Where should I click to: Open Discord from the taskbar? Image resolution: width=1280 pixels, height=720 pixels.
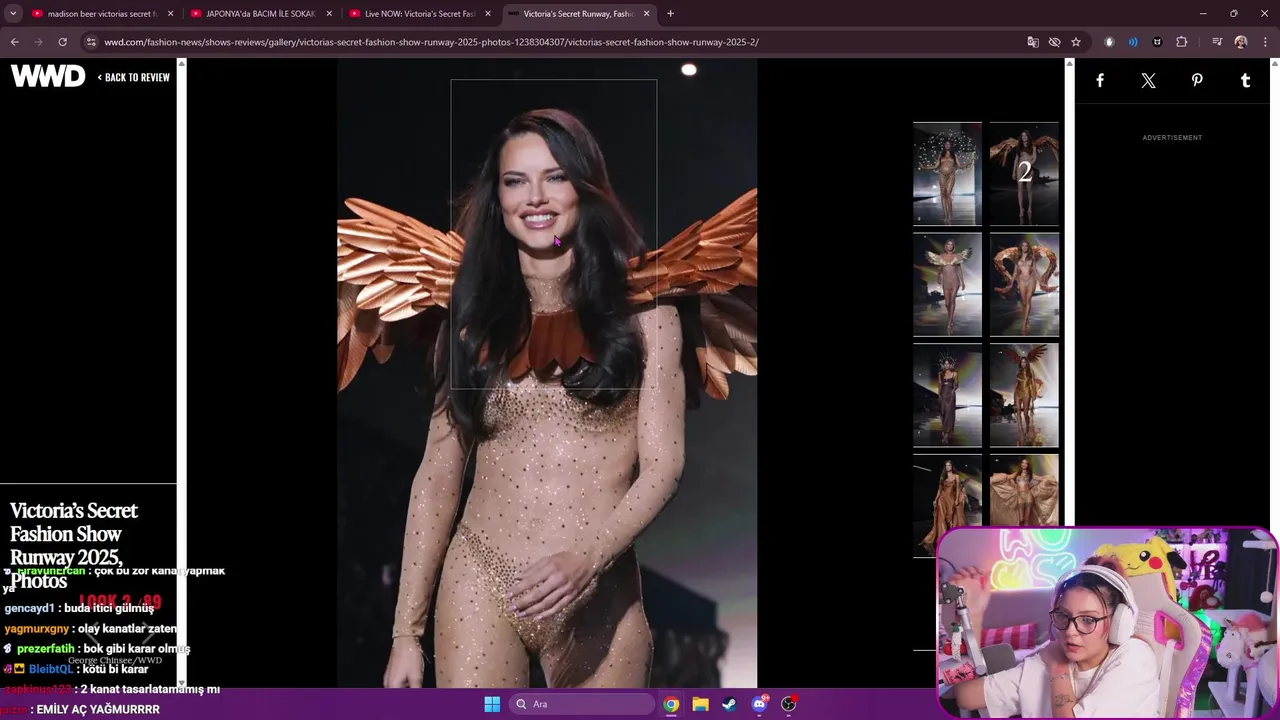coord(759,704)
